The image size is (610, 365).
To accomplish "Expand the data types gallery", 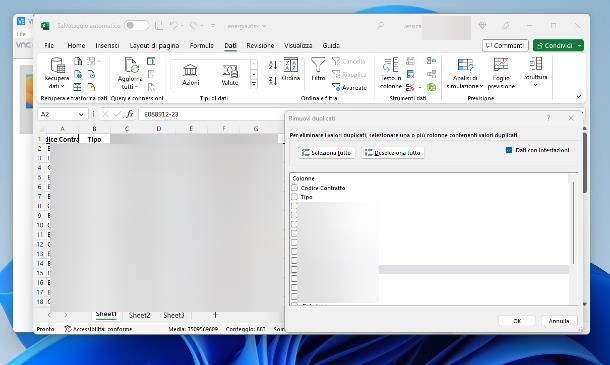I will (254, 84).
